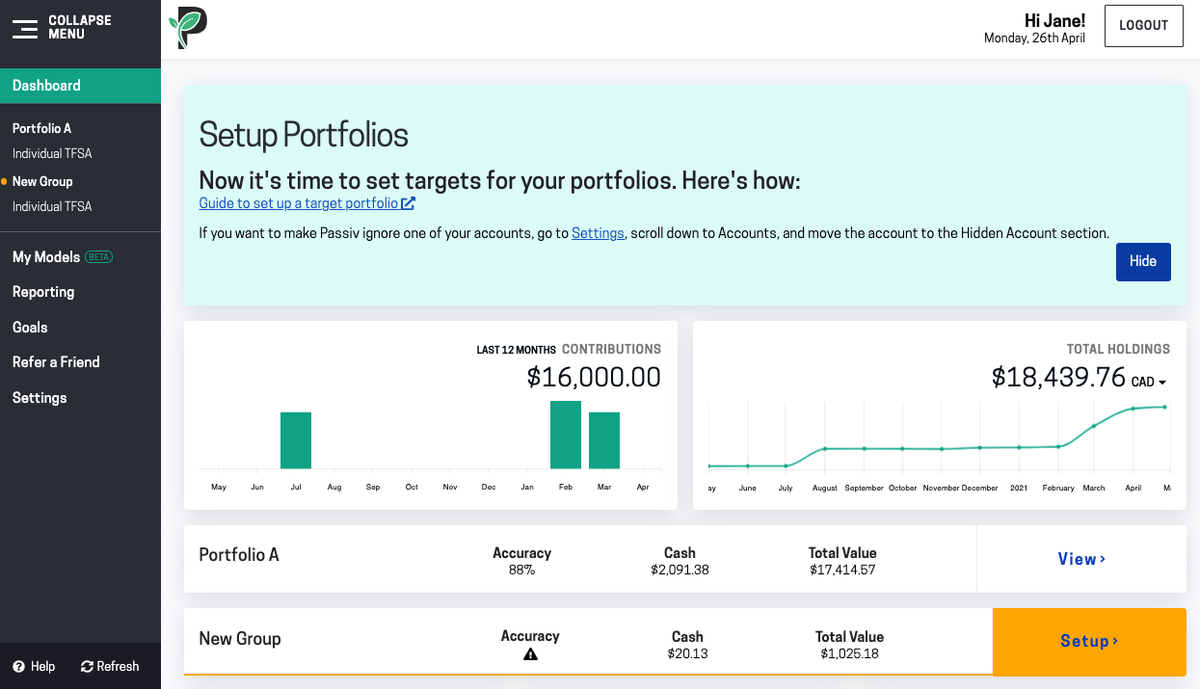Open the Reporting section
1200x689 pixels.
click(x=43, y=292)
